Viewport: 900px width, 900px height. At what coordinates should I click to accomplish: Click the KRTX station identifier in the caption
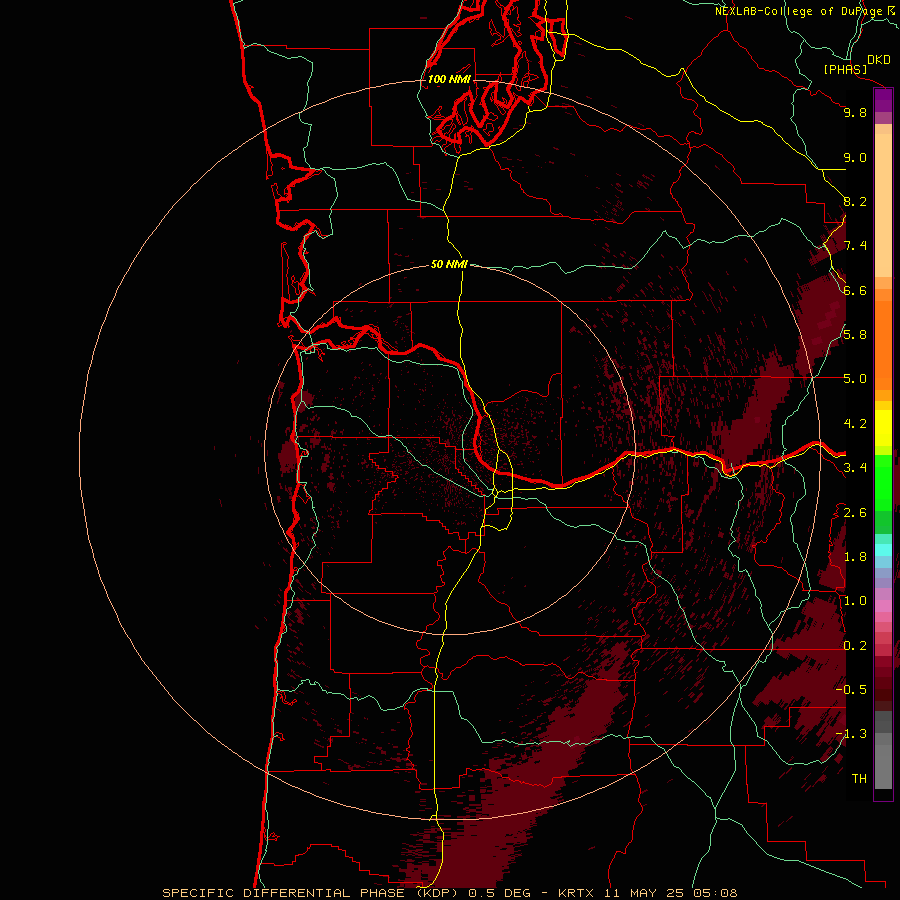577,893
